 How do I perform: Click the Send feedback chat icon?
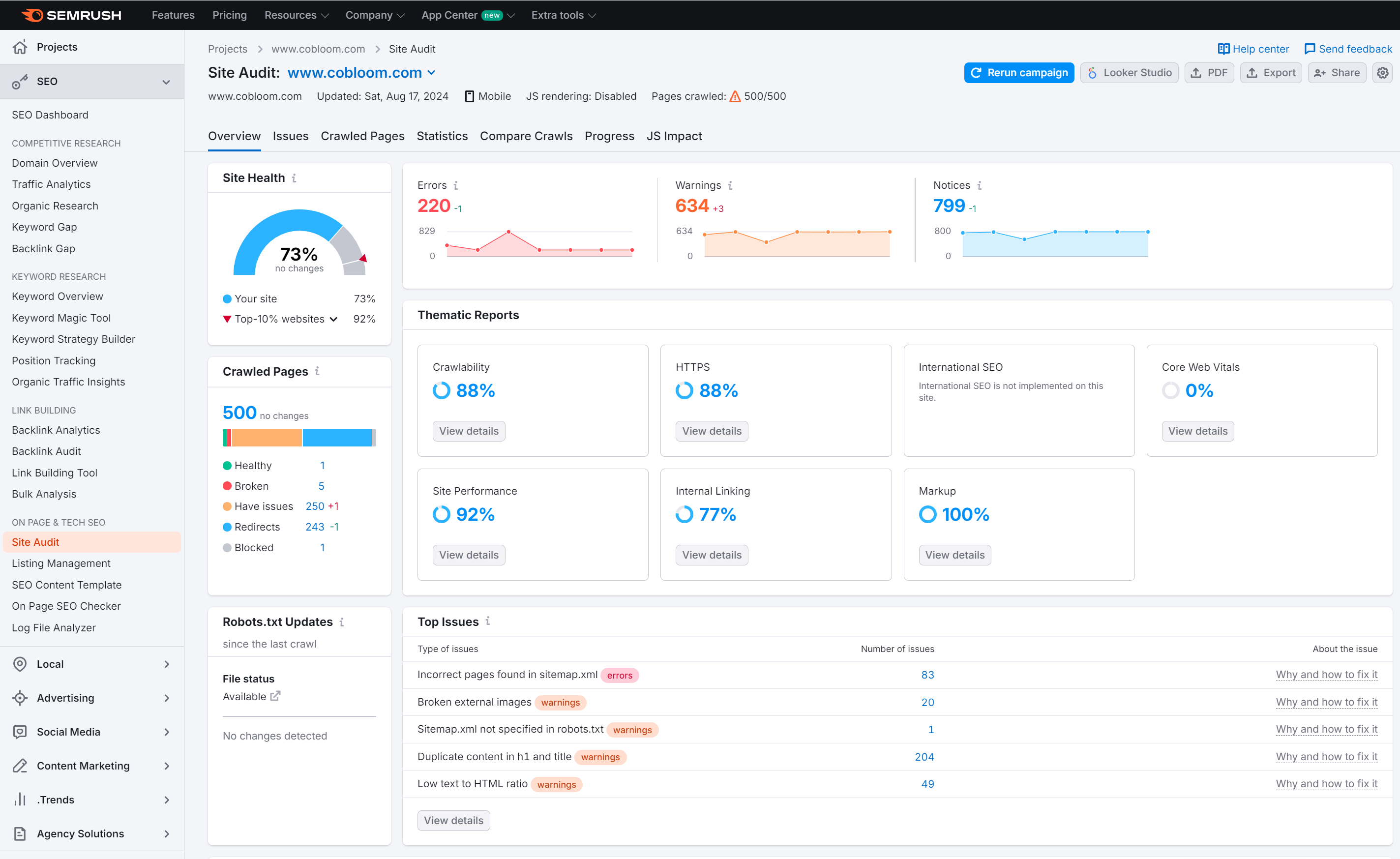coord(1310,49)
